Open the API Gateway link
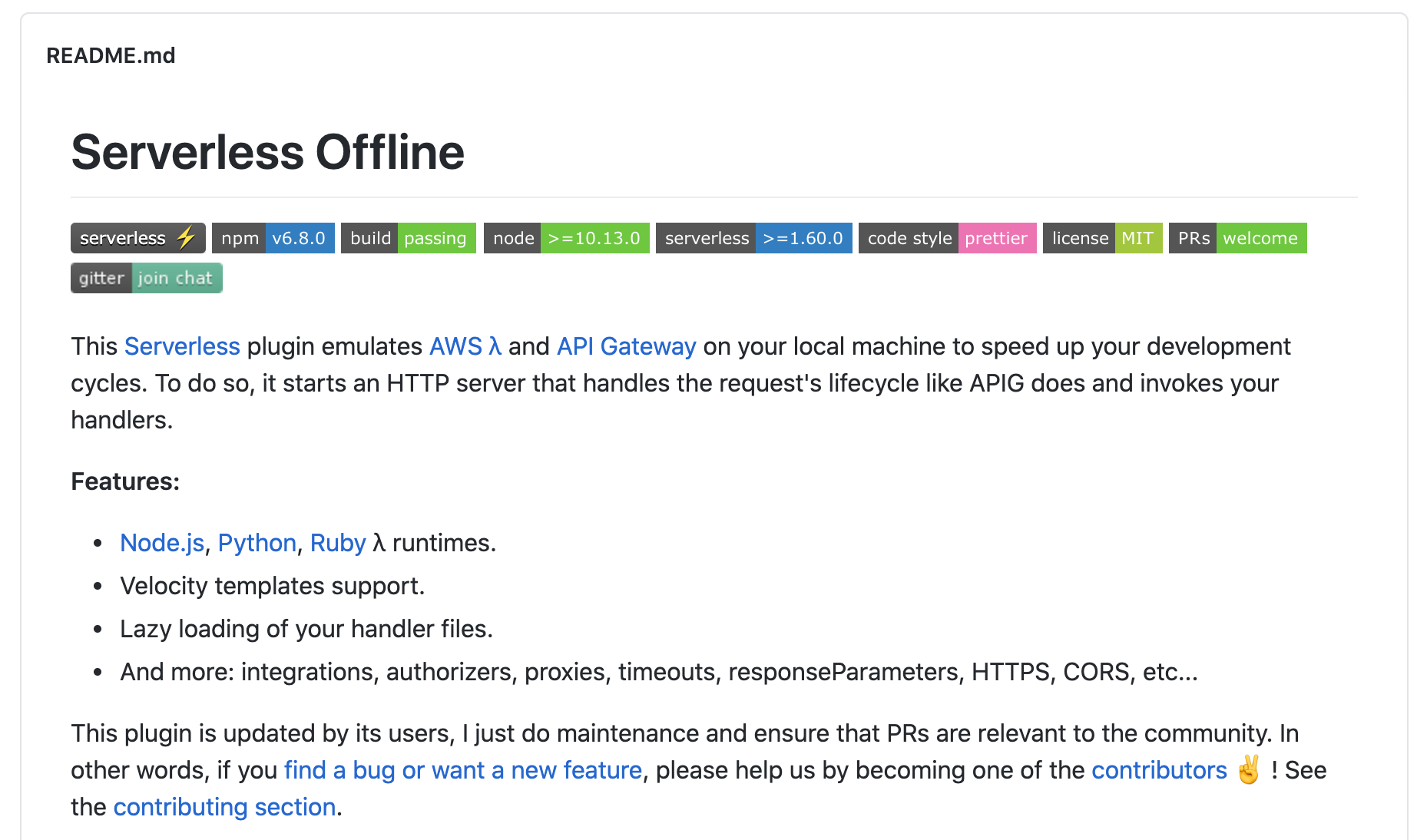 click(625, 346)
